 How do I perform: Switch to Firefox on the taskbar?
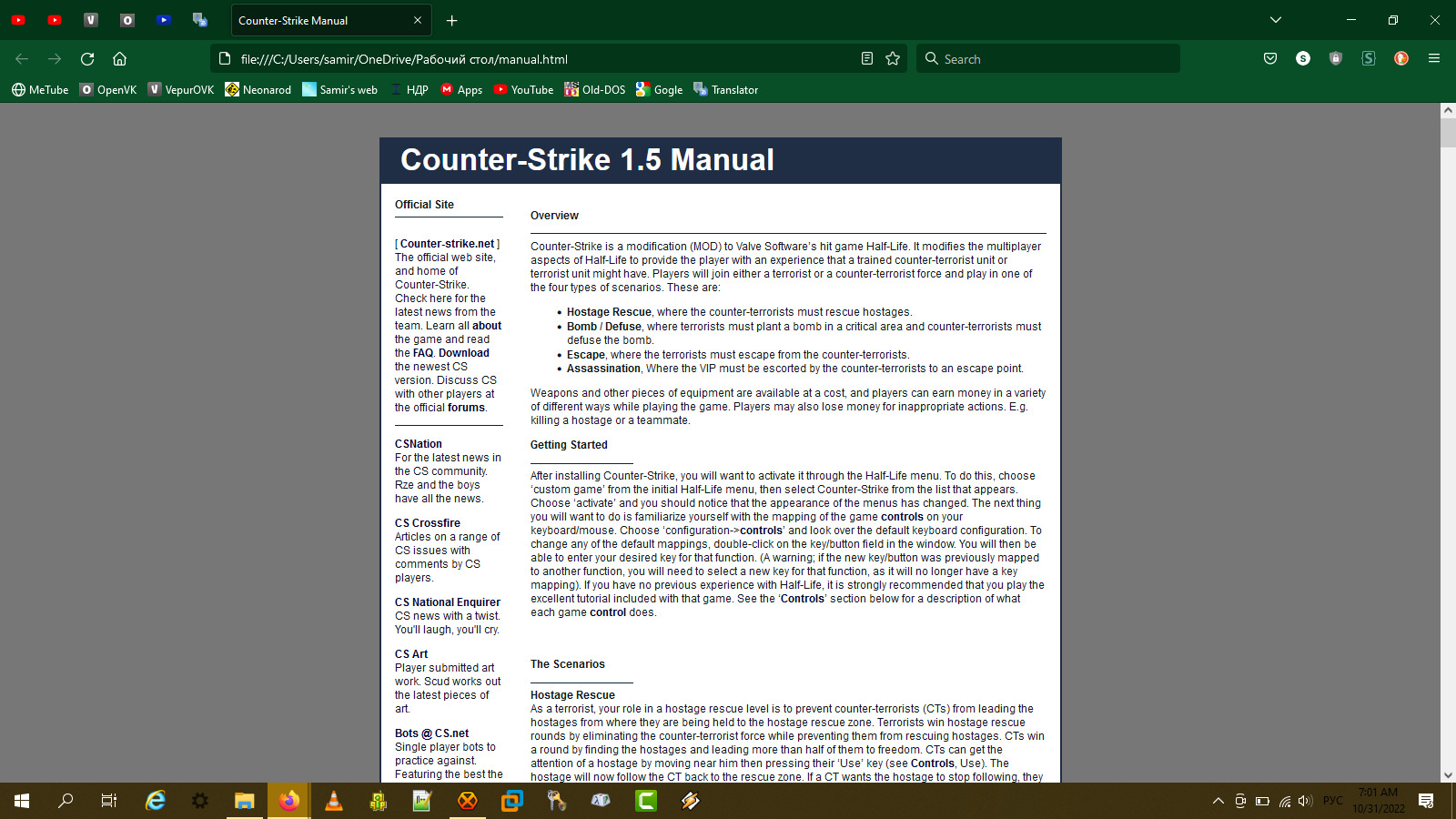pyautogui.click(x=289, y=801)
